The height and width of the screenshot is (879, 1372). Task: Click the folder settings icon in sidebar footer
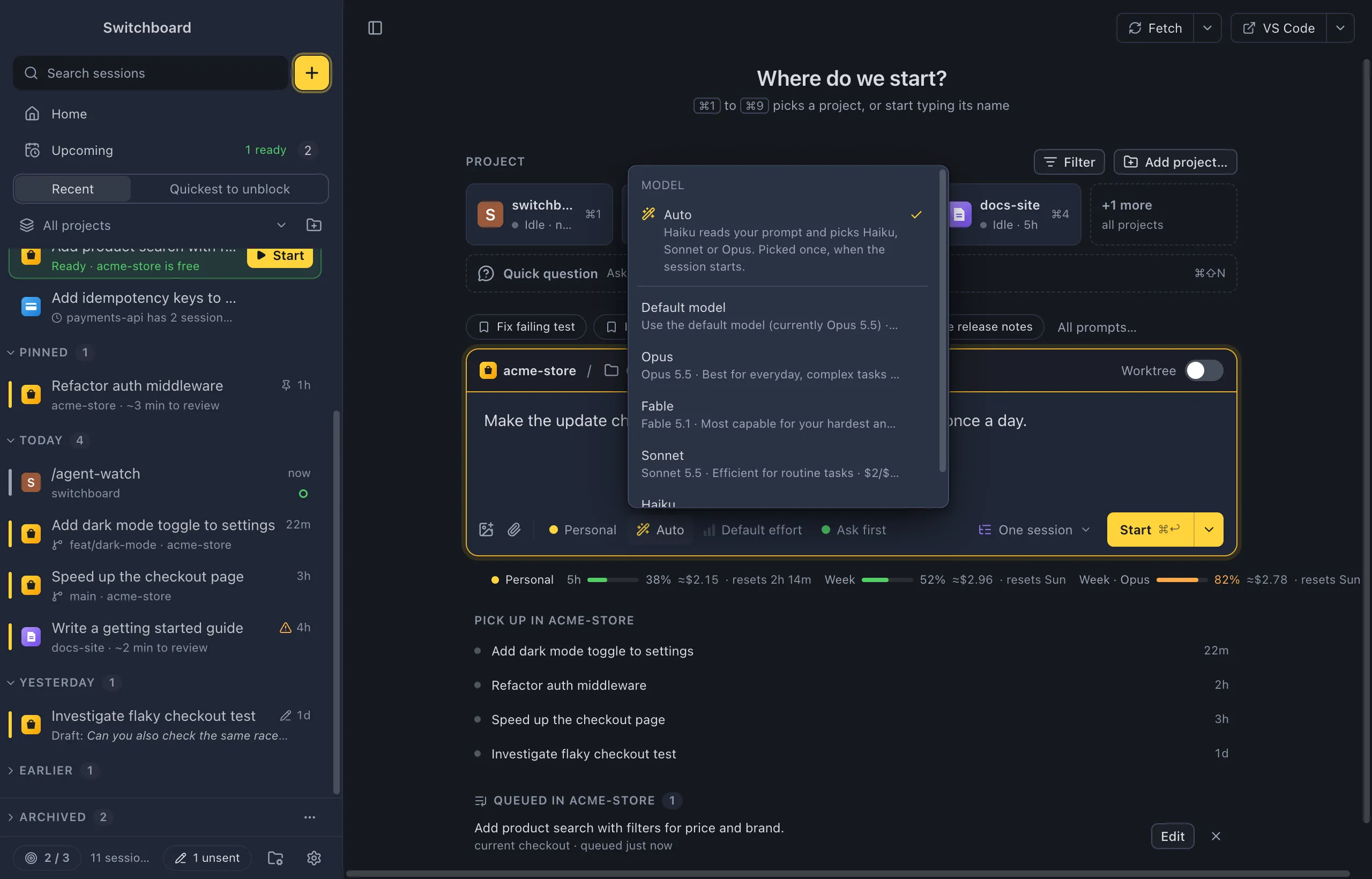pos(275,858)
